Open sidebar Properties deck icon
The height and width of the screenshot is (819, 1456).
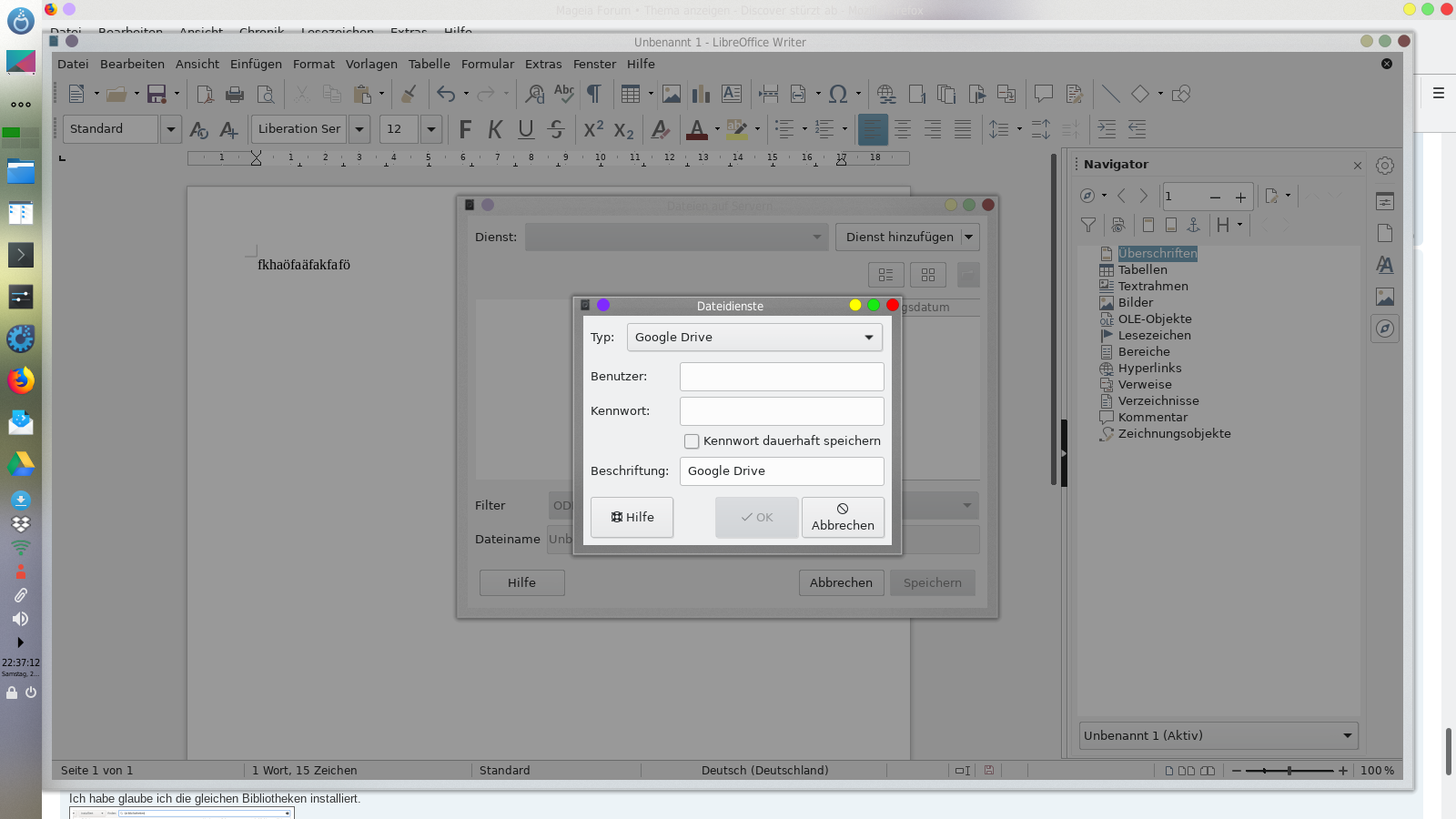click(x=1385, y=201)
